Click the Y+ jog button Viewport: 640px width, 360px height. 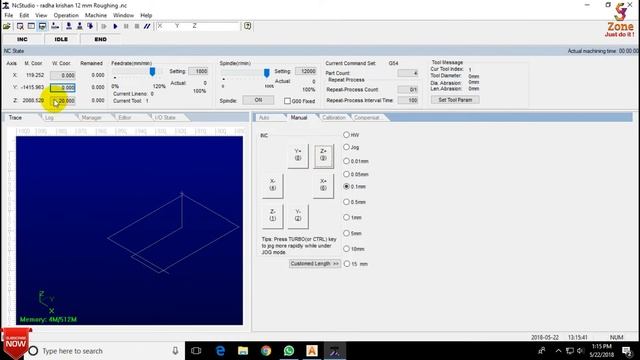298,156
